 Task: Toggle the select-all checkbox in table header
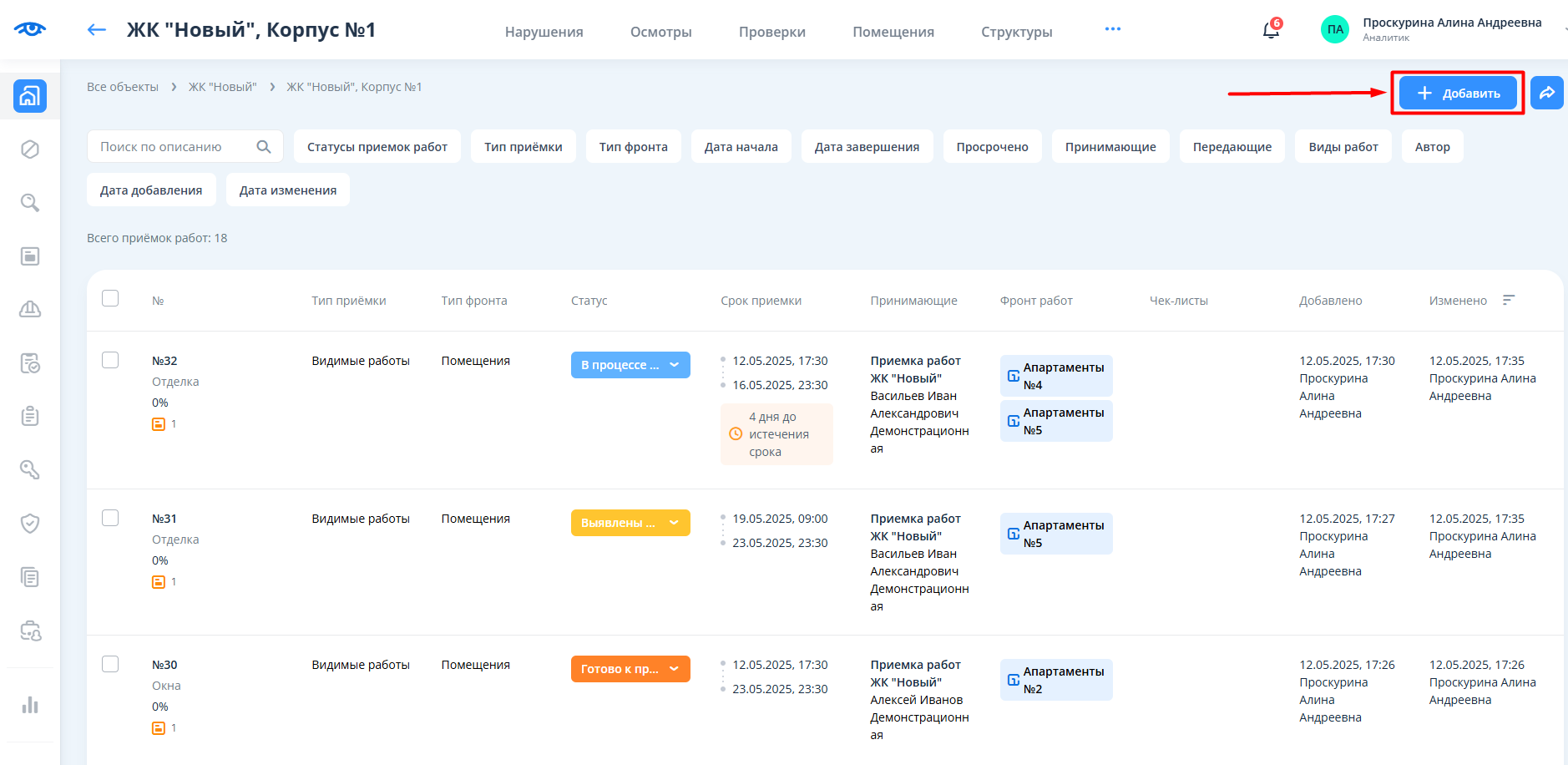(110, 298)
